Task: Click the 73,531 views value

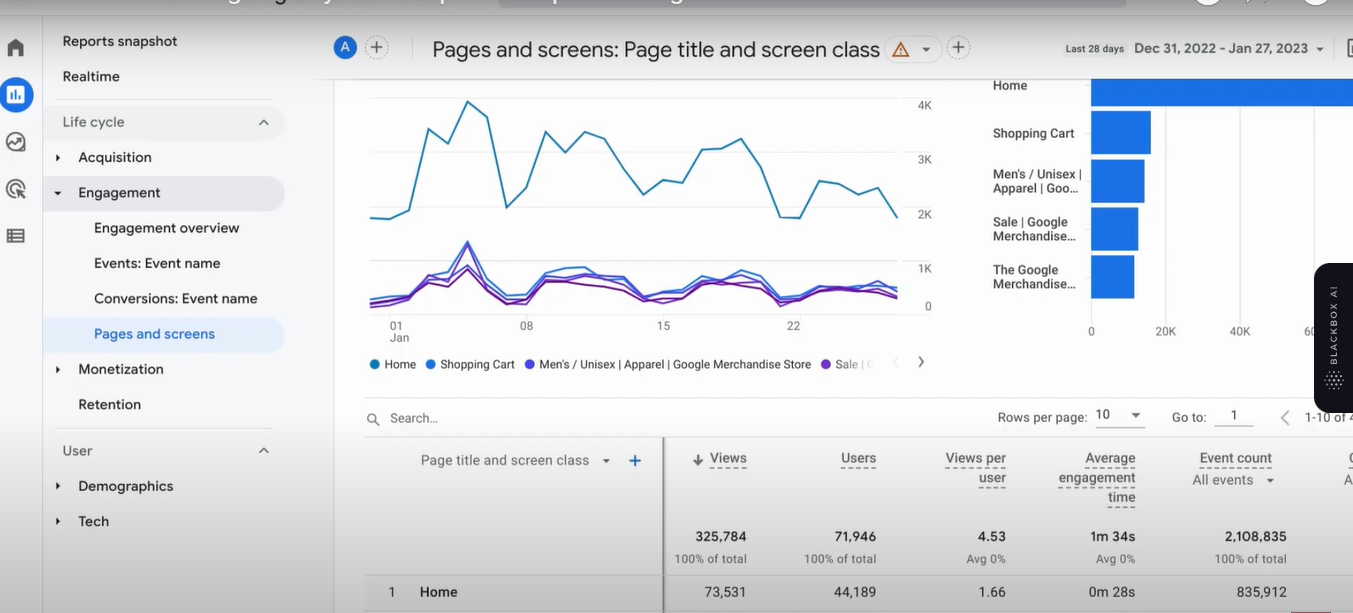Action: (725, 592)
